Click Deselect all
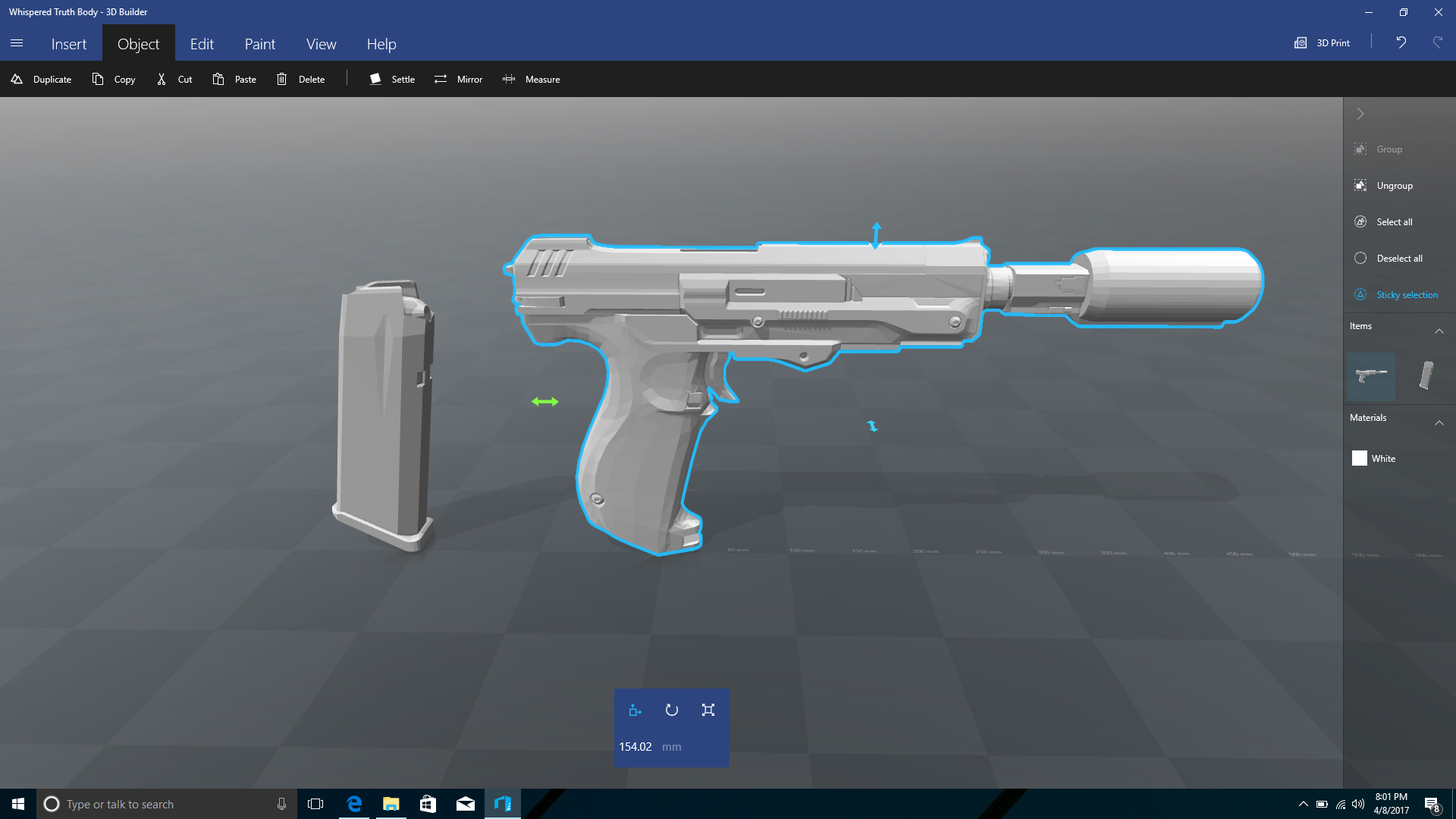The image size is (1456, 819). click(x=1389, y=259)
